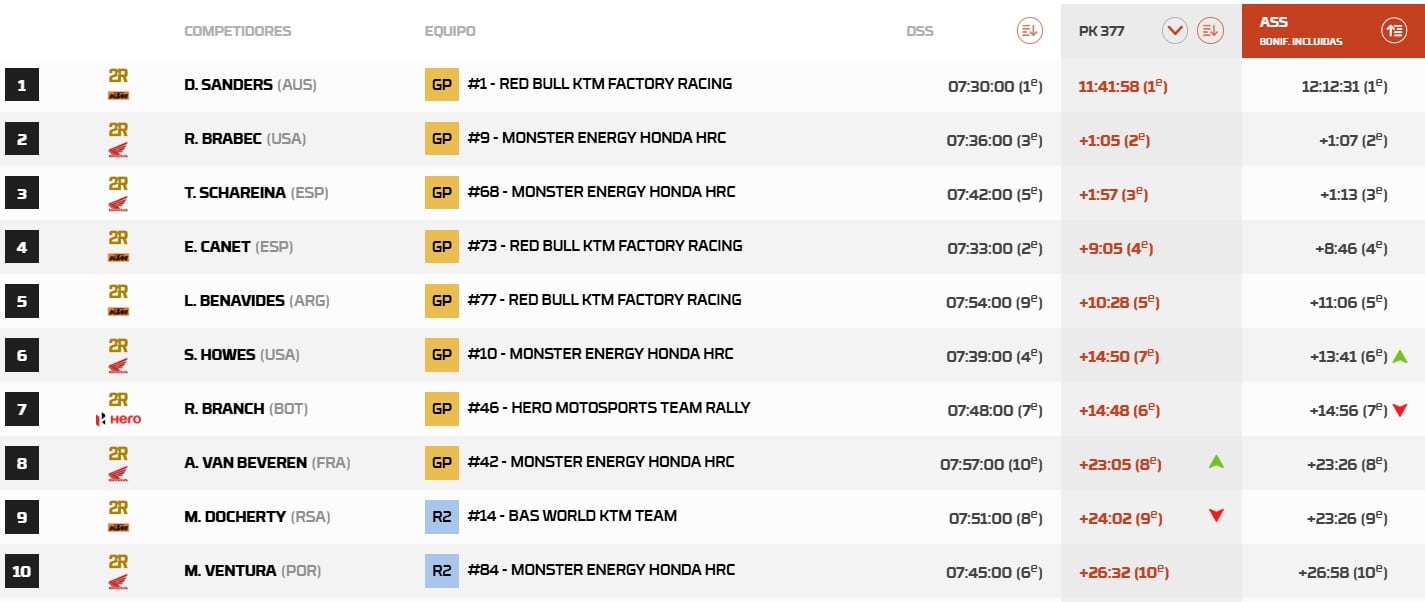This screenshot has height=602, width=1425.
Task: Click the Hero logo beside R. Branch
Action: (x=118, y=420)
